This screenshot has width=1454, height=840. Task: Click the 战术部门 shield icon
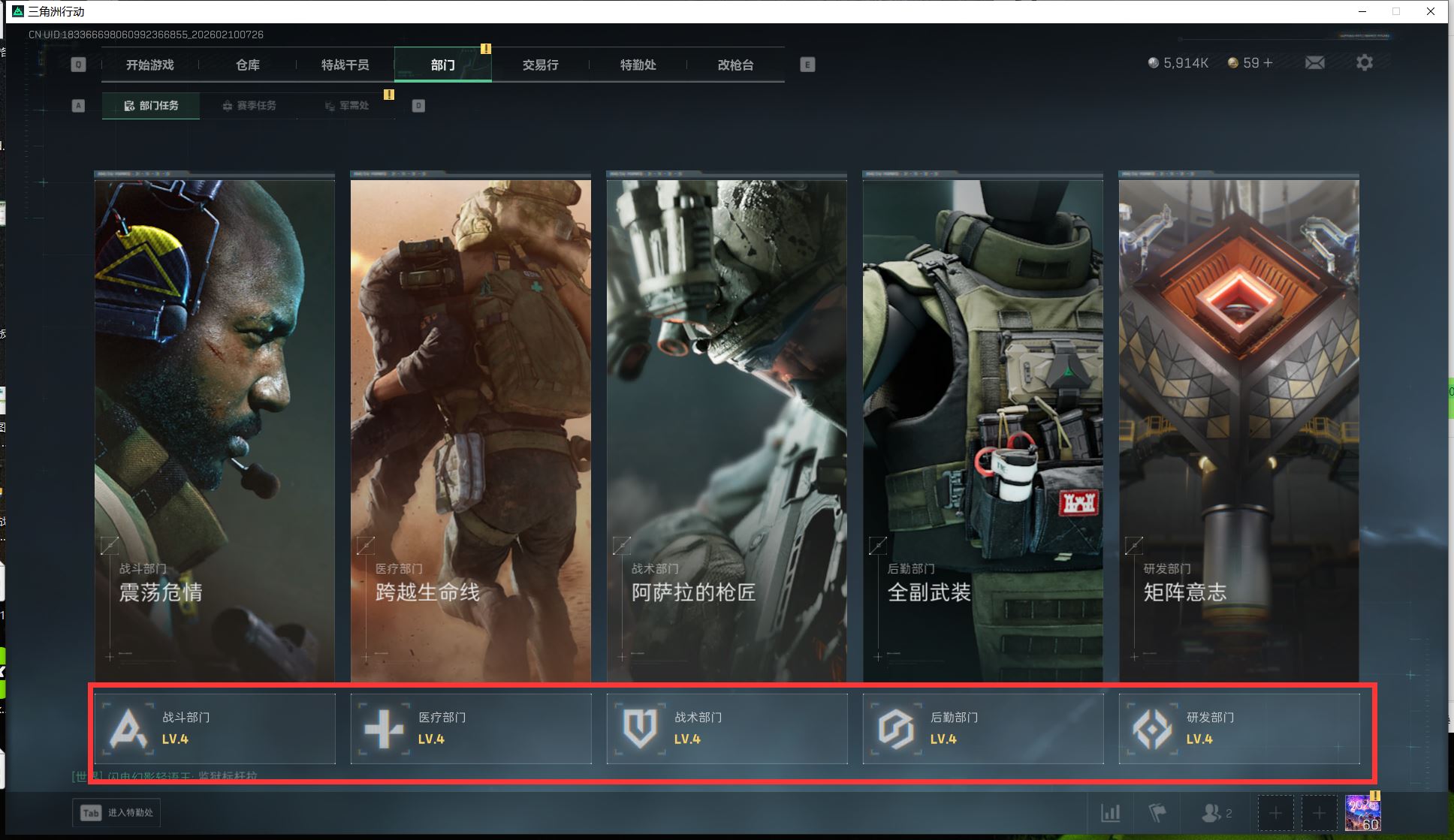[x=640, y=728]
